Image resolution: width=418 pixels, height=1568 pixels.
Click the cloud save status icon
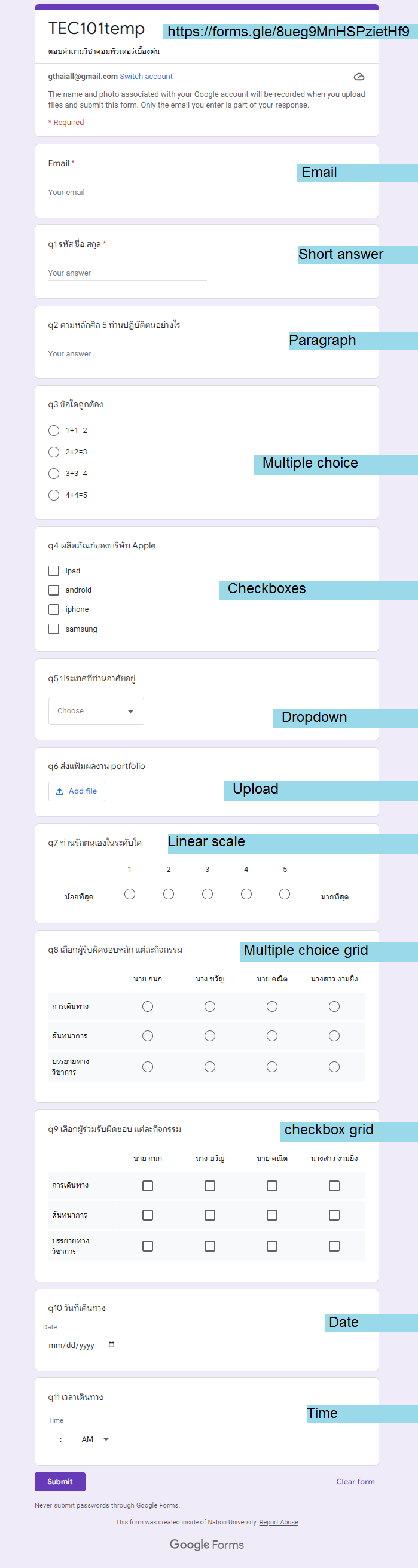359,77
